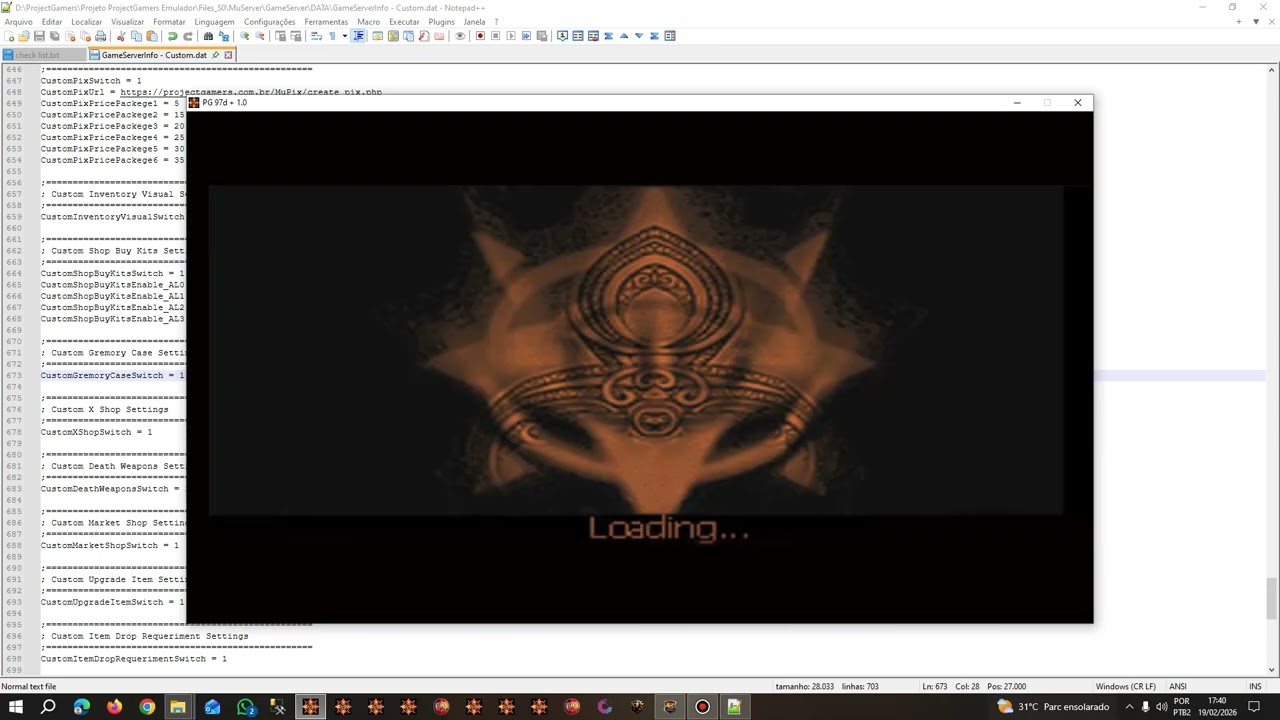Undo the last edit via toolbar
Image resolution: width=1280 pixels, height=720 pixels.
172,36
